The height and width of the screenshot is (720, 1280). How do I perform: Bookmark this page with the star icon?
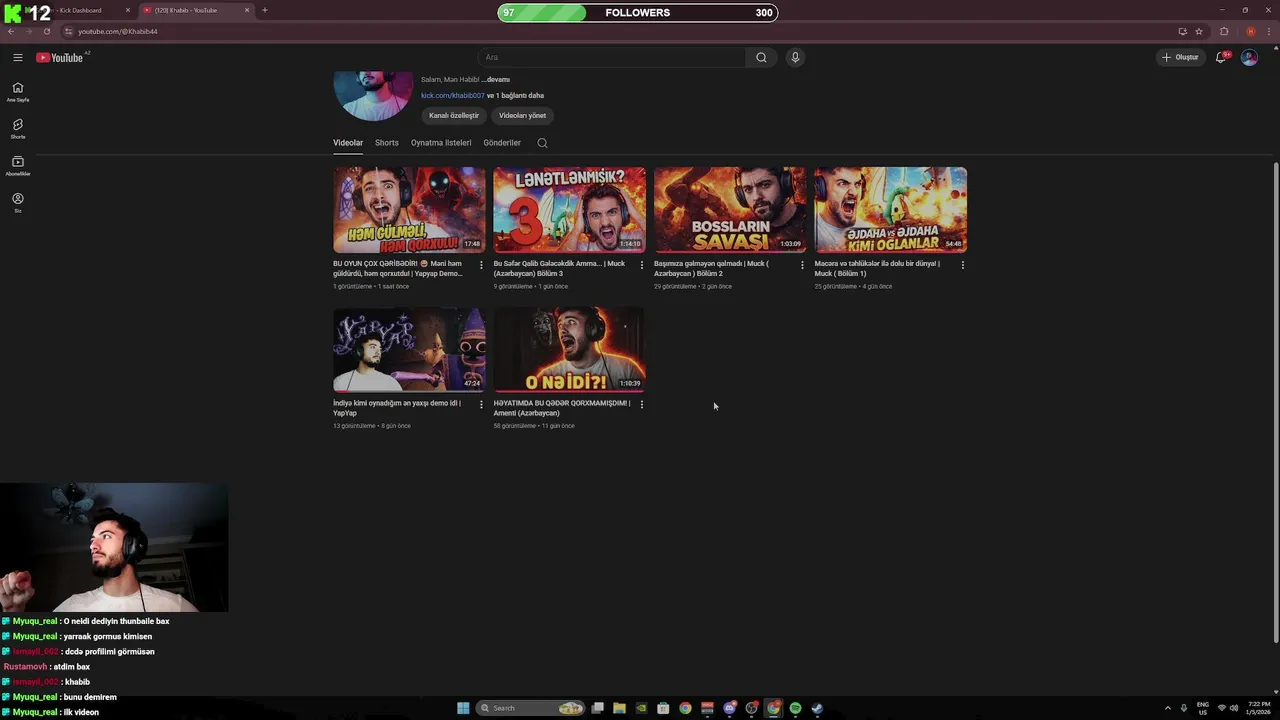coord(1199,31)
